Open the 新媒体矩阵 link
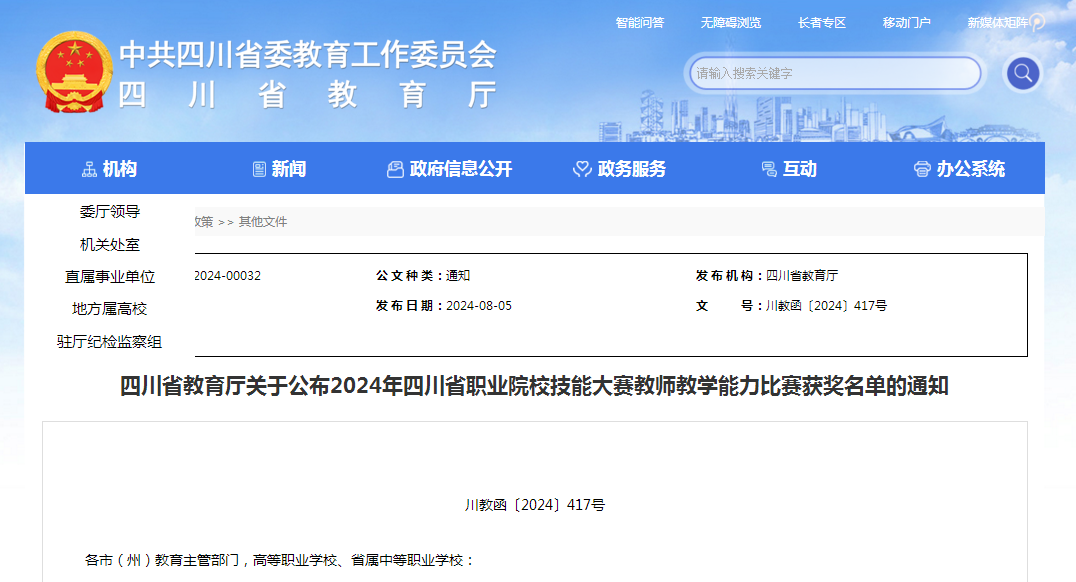Viewport: 1076px width, 582px height. [1001, 22]
